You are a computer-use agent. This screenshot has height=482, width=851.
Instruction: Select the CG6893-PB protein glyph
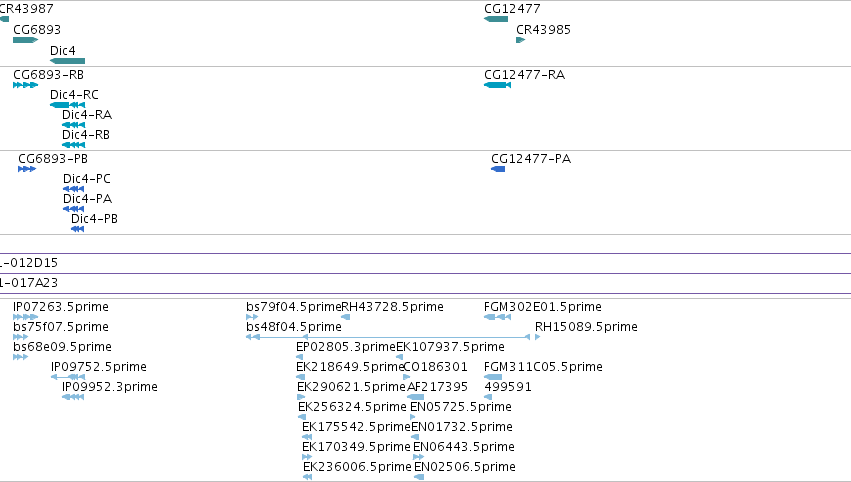27,169
